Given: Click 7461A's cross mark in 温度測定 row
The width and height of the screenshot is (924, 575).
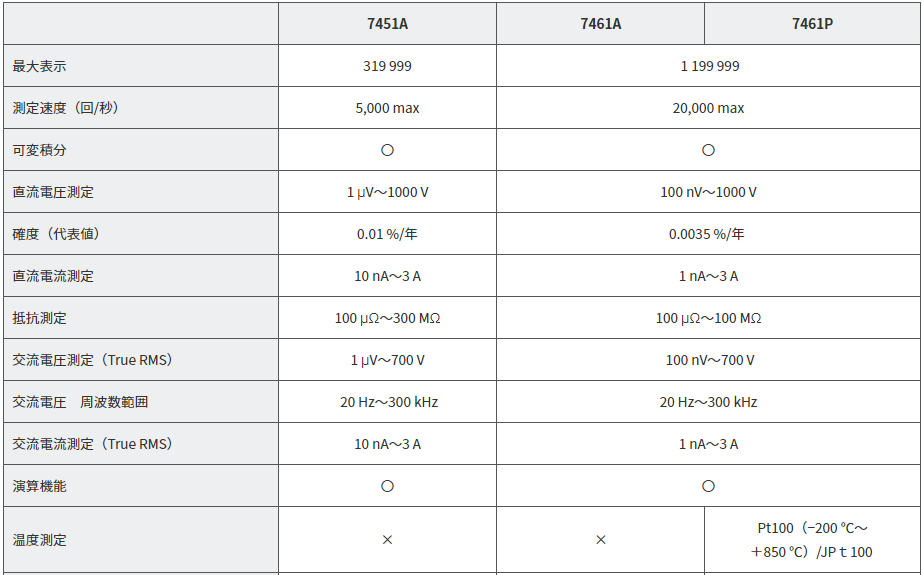Looking at the screenshot, I should (600, 540).
